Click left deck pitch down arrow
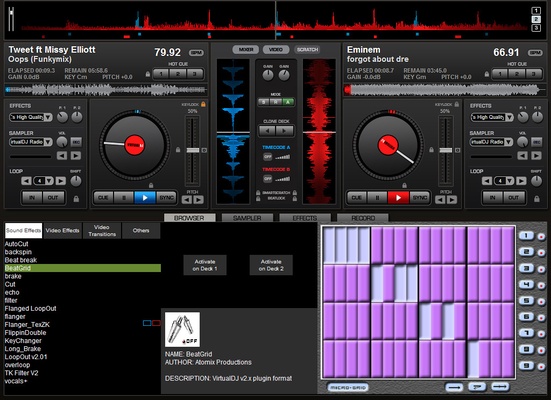The width and height of the screenshot is (551, 400). [187, 200]
